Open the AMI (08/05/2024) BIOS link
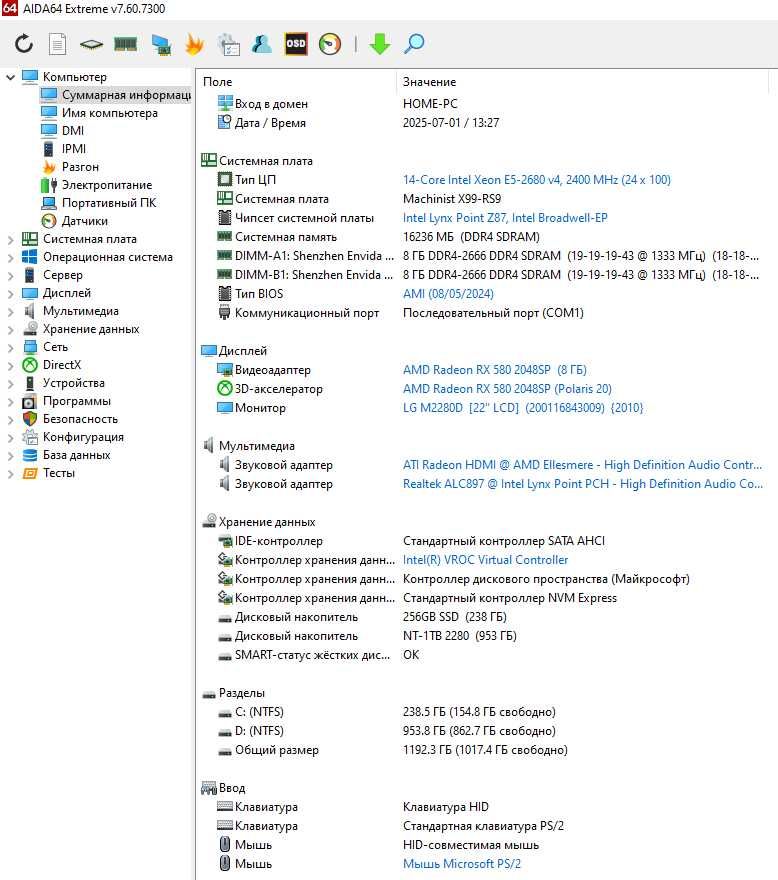Screen dimensions: 778x880 point(448,294)
